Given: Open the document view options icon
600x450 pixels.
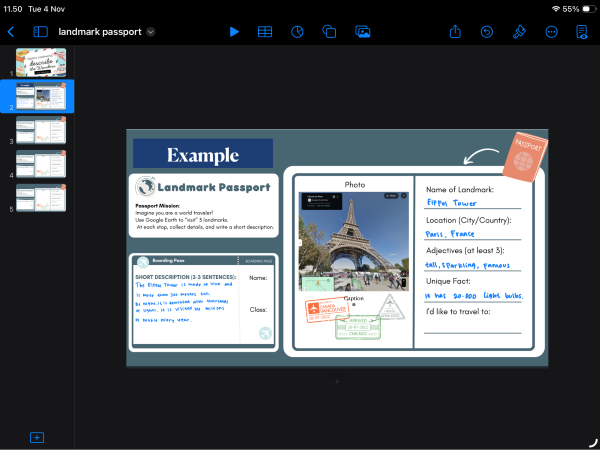Looking at the screenshot, I should pyautogui.click(x=582, y=32).
